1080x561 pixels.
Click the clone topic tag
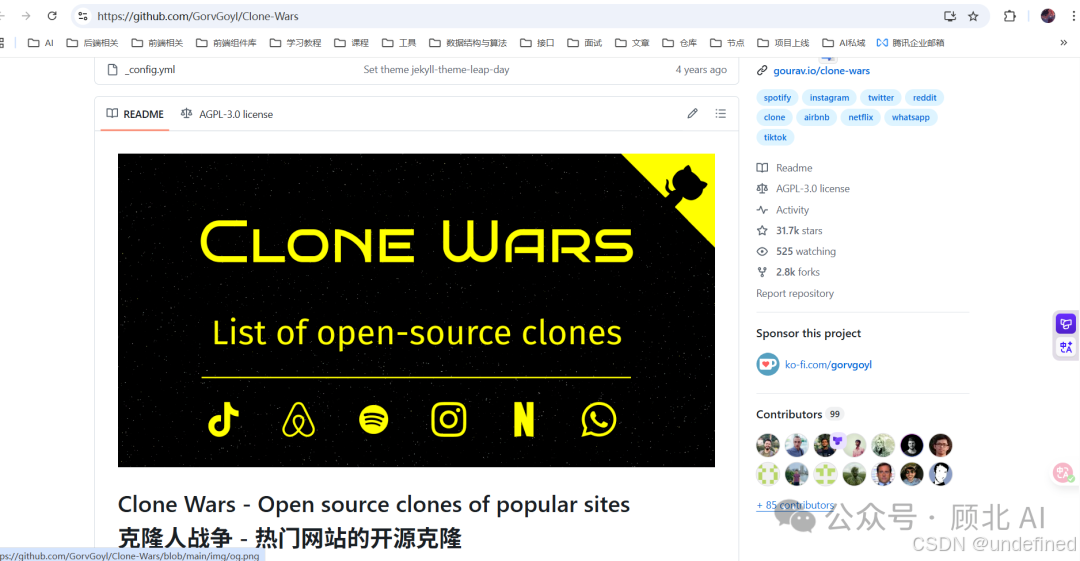(x=774, y=117)
